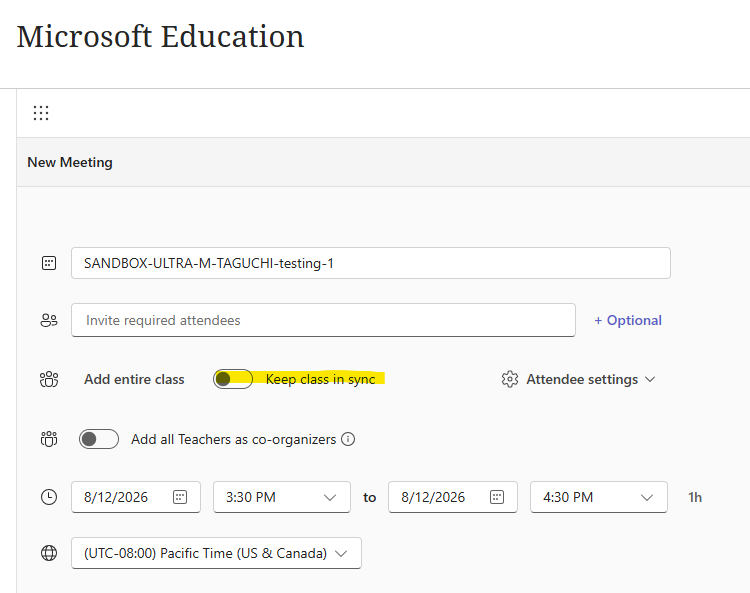Open the Pacific Time zone dropdown
This screenshot has width=750, height=593.
[x=216, y=553]
